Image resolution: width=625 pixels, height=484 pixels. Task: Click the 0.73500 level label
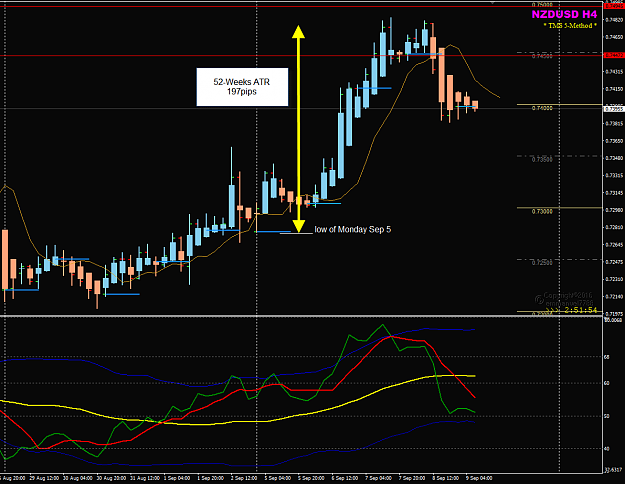pos(542,159)
